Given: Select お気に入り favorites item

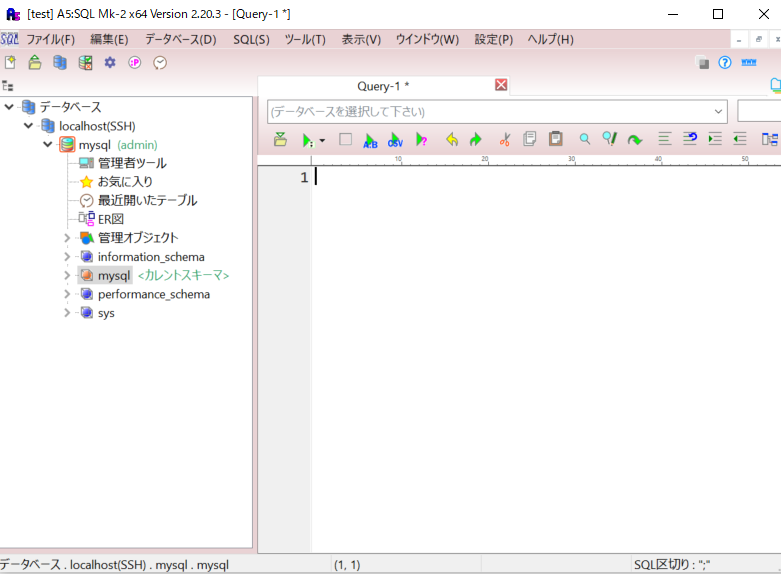Looking at the screenshot, I should coord(125,182).
